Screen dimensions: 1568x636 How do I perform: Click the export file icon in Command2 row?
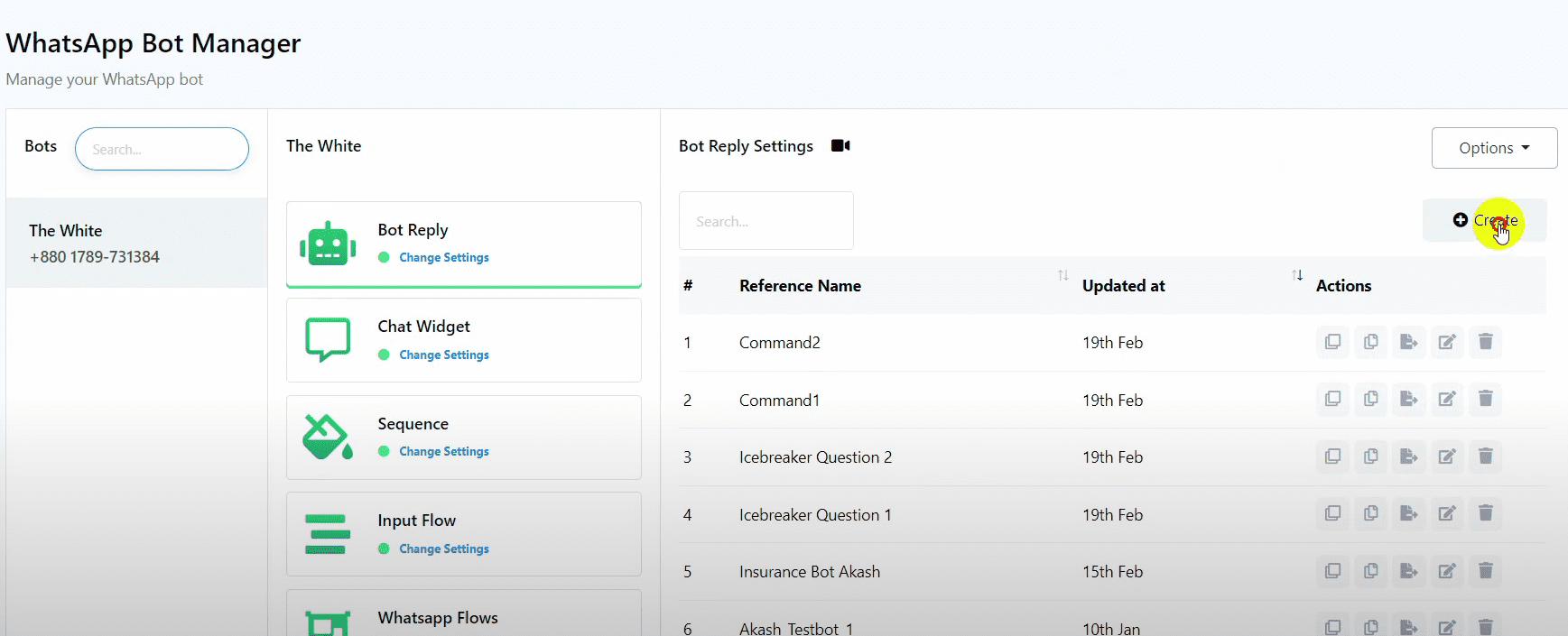coord(1408,342)
